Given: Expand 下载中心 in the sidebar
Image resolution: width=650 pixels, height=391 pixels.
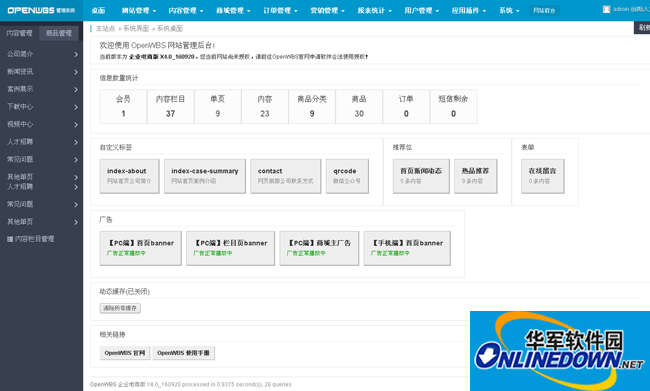Looking at the screenshot, I should [x=41, y=107].
